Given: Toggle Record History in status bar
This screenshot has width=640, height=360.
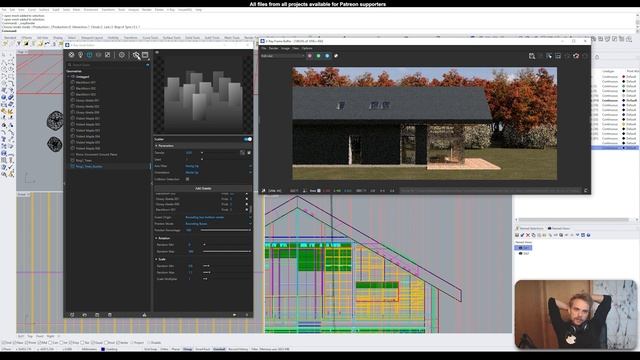Looking at the screenshot, I should coord(238,349).
